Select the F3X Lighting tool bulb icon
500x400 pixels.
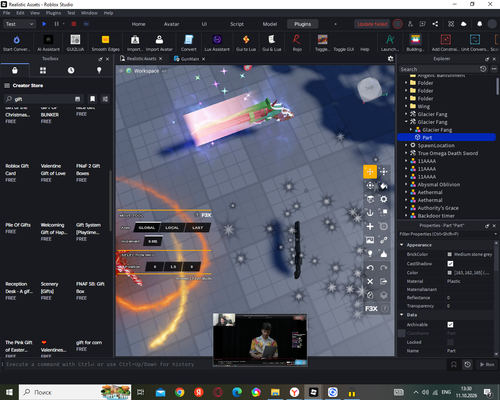[x=370, y=254]
